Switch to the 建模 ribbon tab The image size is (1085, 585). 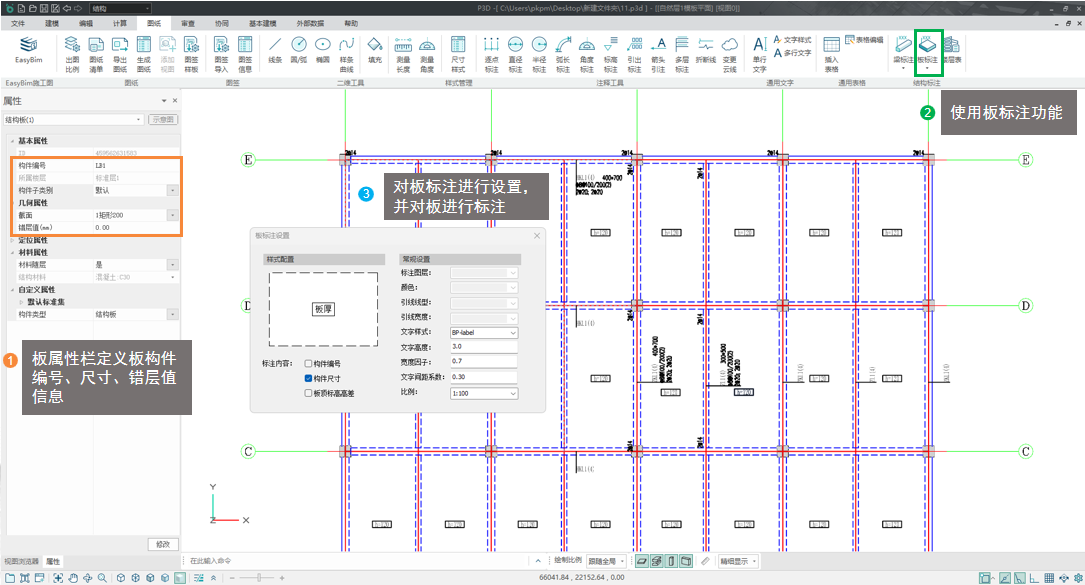(x=52, y=22)
